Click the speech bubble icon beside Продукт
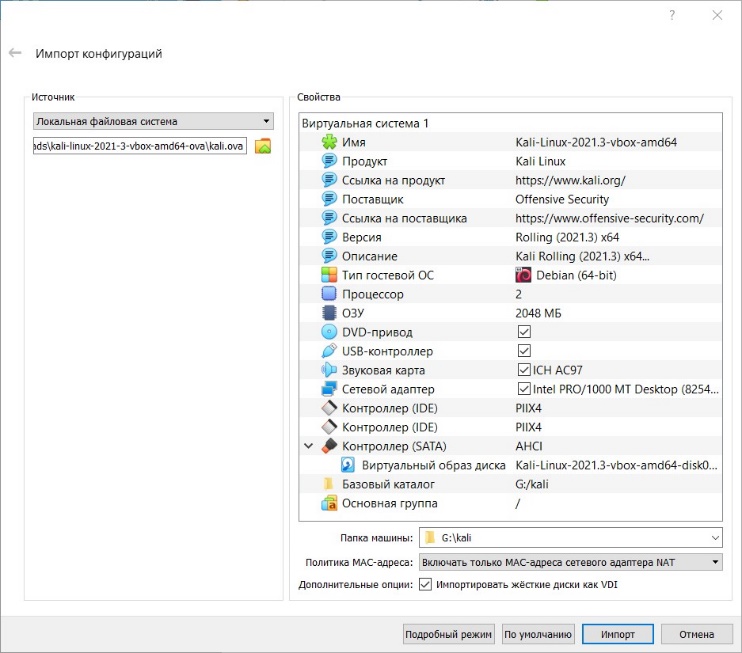Viewport: 742px width, 653px height. pyautogui.click(x=329, y=161)
